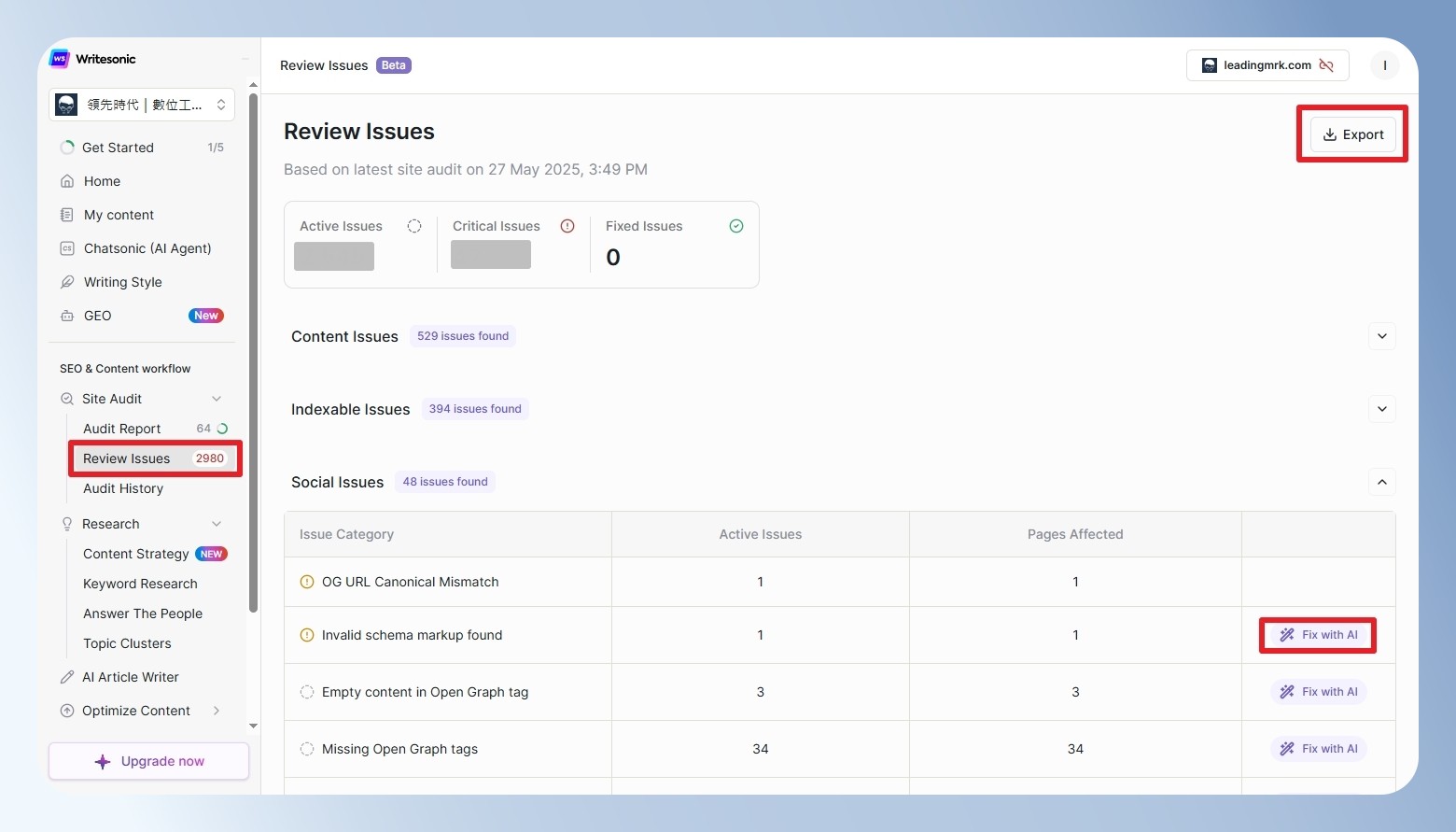Click the broken link icon beside leadingmrk.com
Screen dimensions: 1456x832
coord(1326,65)
